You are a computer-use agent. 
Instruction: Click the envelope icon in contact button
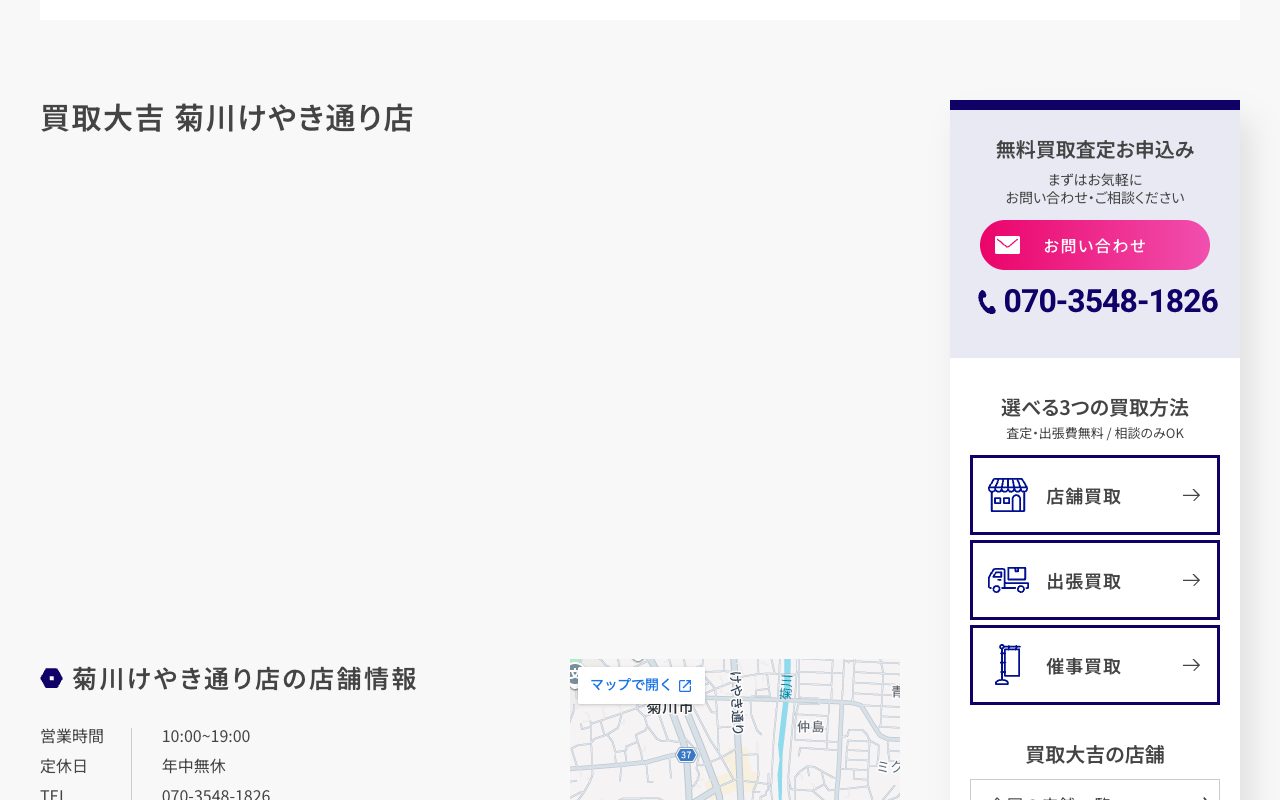coord(1007,245)
